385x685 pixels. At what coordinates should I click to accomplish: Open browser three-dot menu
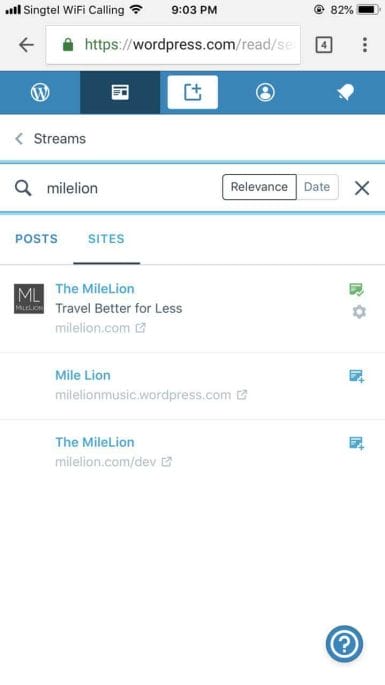tap(364, 45)
